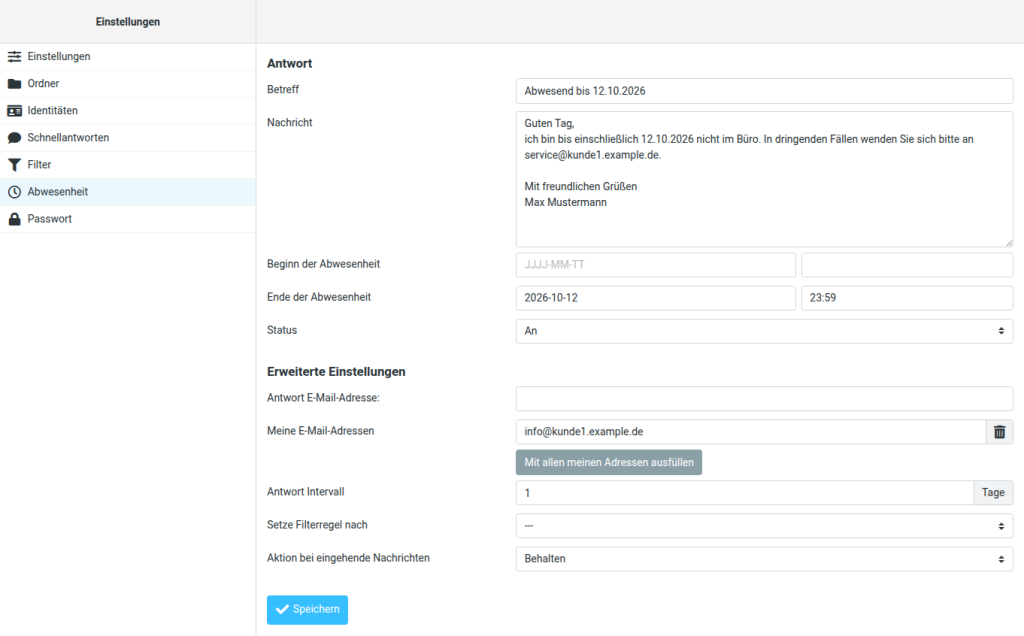
Task: Click Mit allen meinen Adressen ausfüllen
Action: (609, 462)
